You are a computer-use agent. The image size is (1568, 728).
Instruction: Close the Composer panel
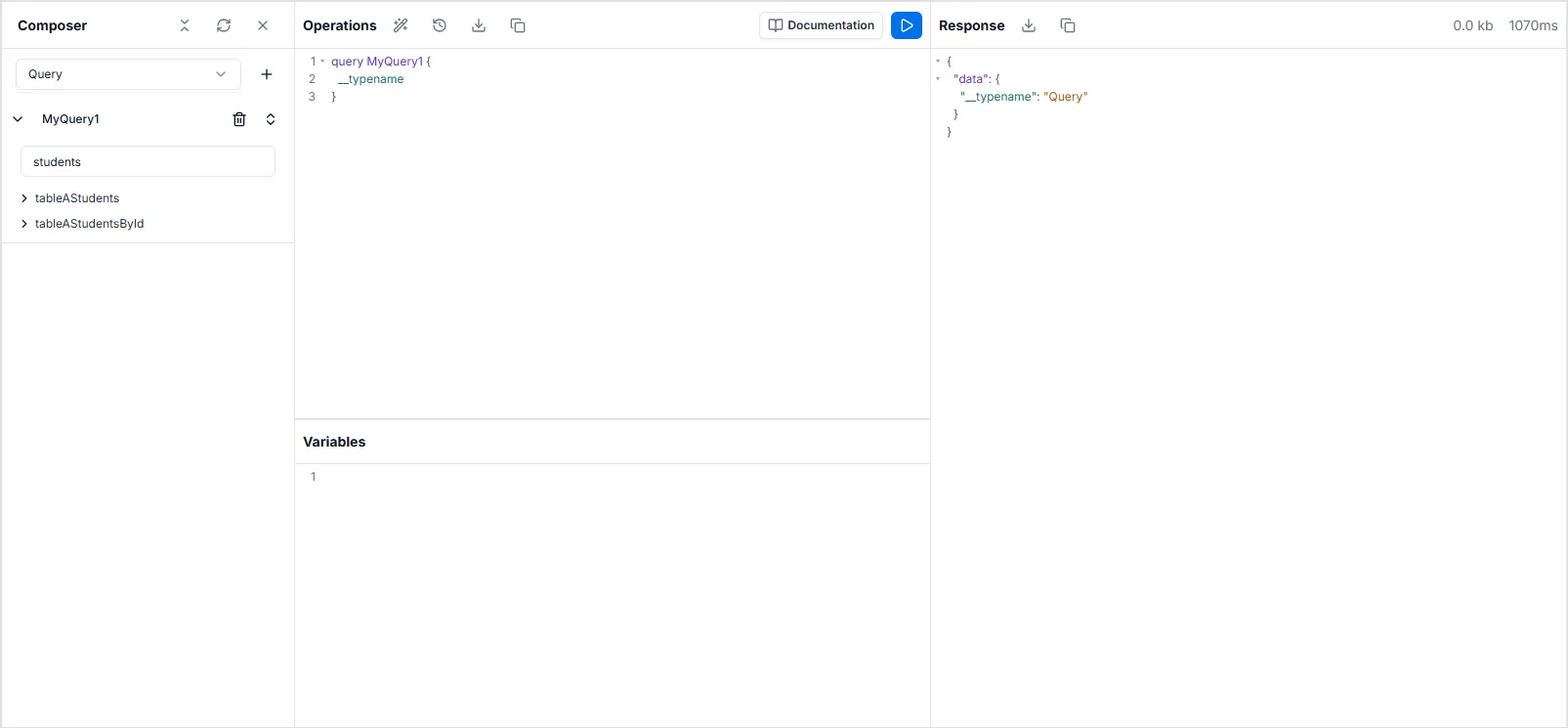[263, 25]
